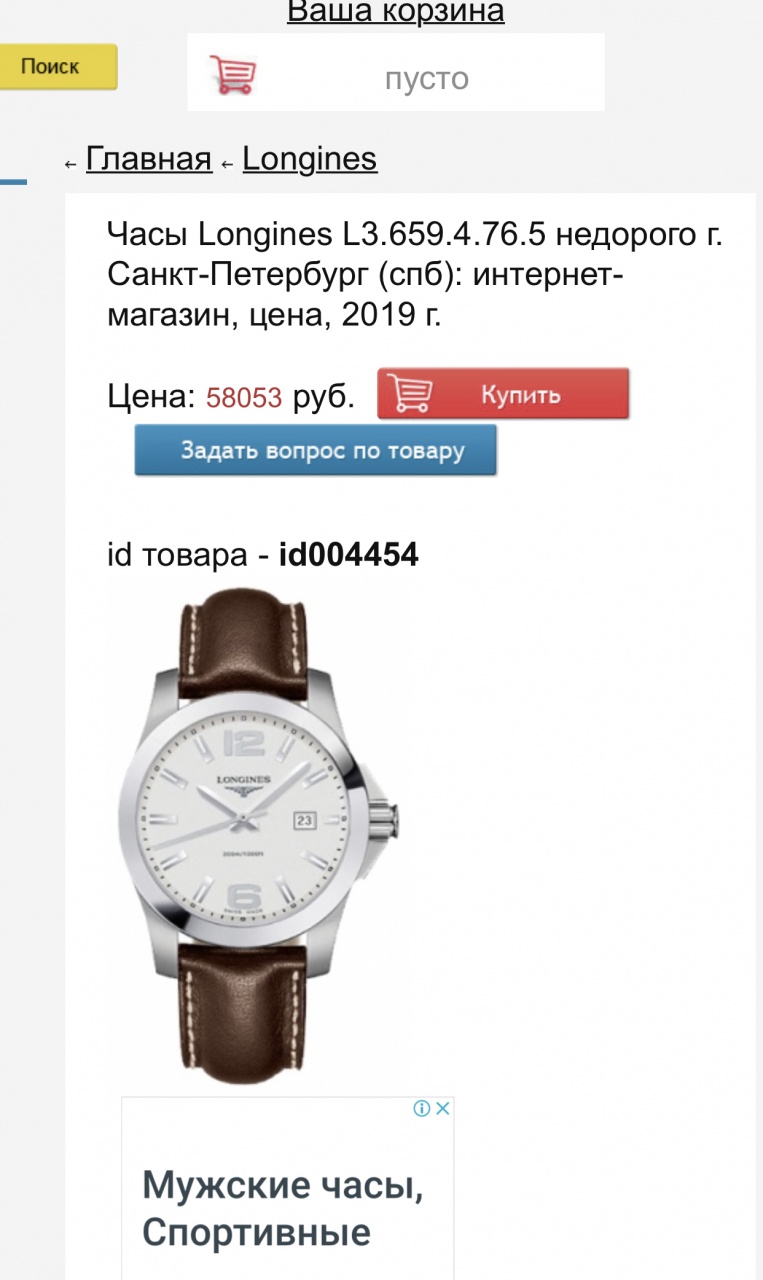Buy the watch with the Купить button
Image resolution: width=763 pixels, height=1280 pixels.
tap(503, 394)
